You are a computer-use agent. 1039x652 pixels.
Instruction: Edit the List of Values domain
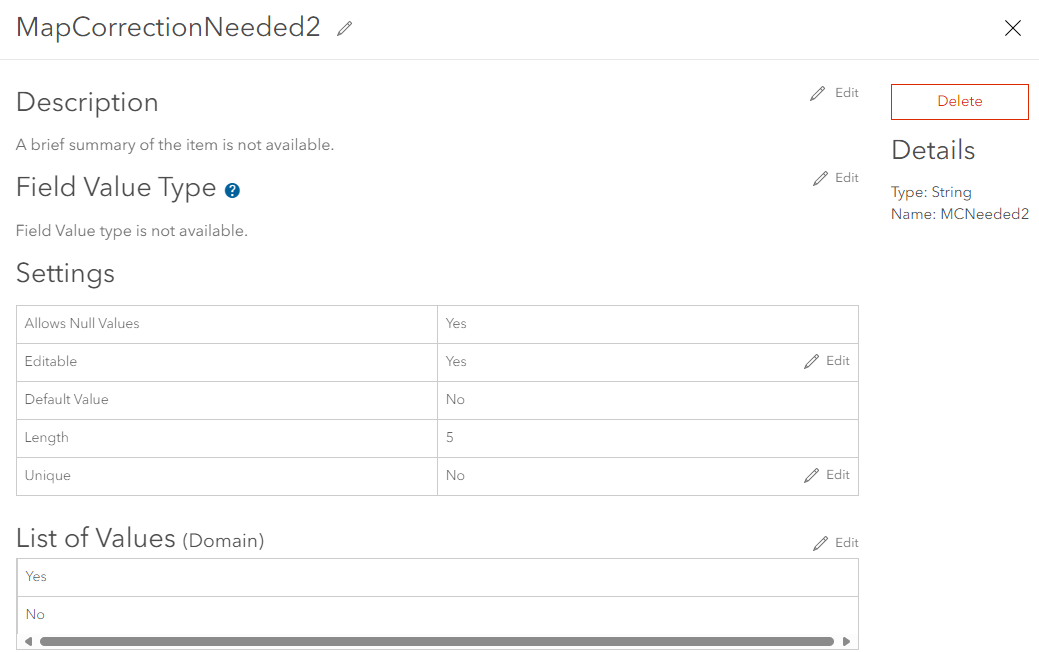pos(835,543)
